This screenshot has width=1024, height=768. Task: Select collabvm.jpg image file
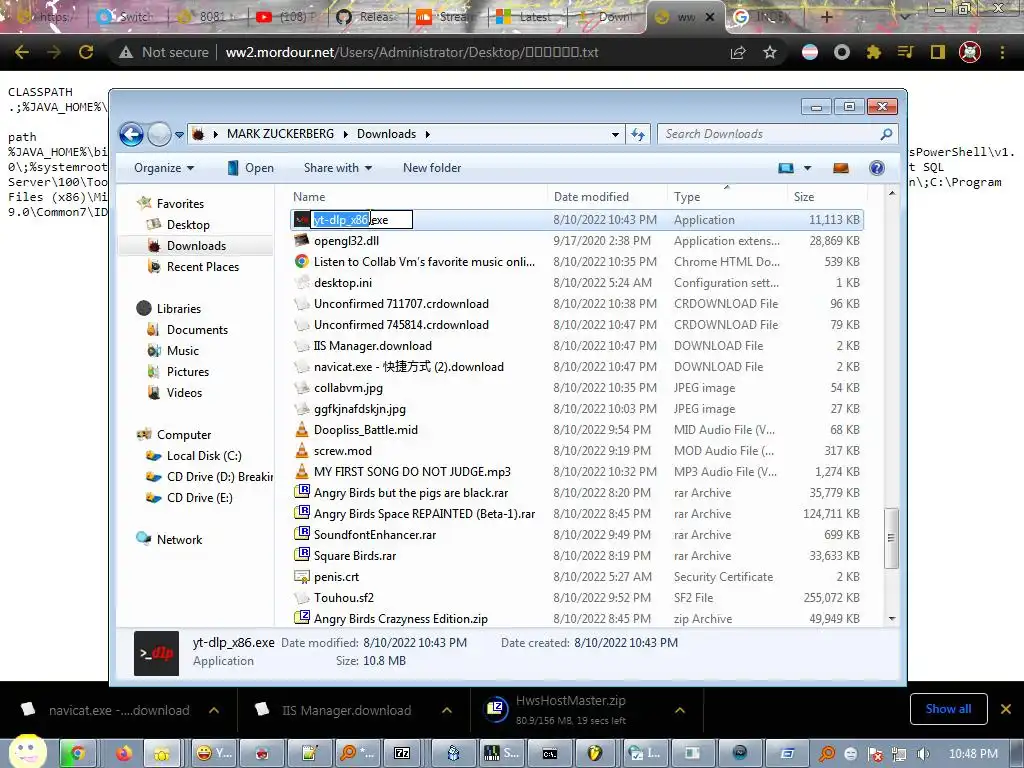pos(348,388)
